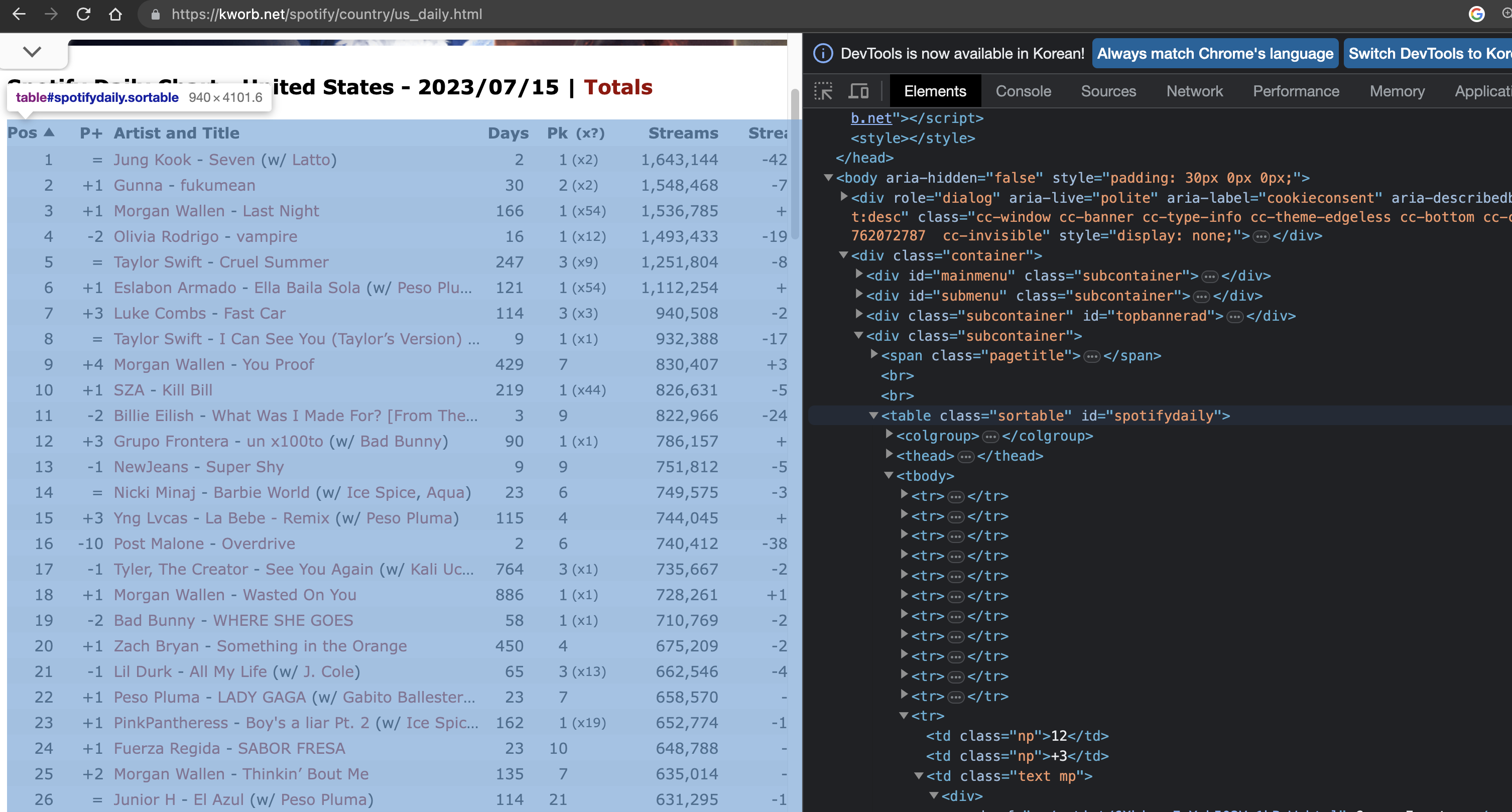
Task: Switch to the Console tab
Action: click(1023, 91)
